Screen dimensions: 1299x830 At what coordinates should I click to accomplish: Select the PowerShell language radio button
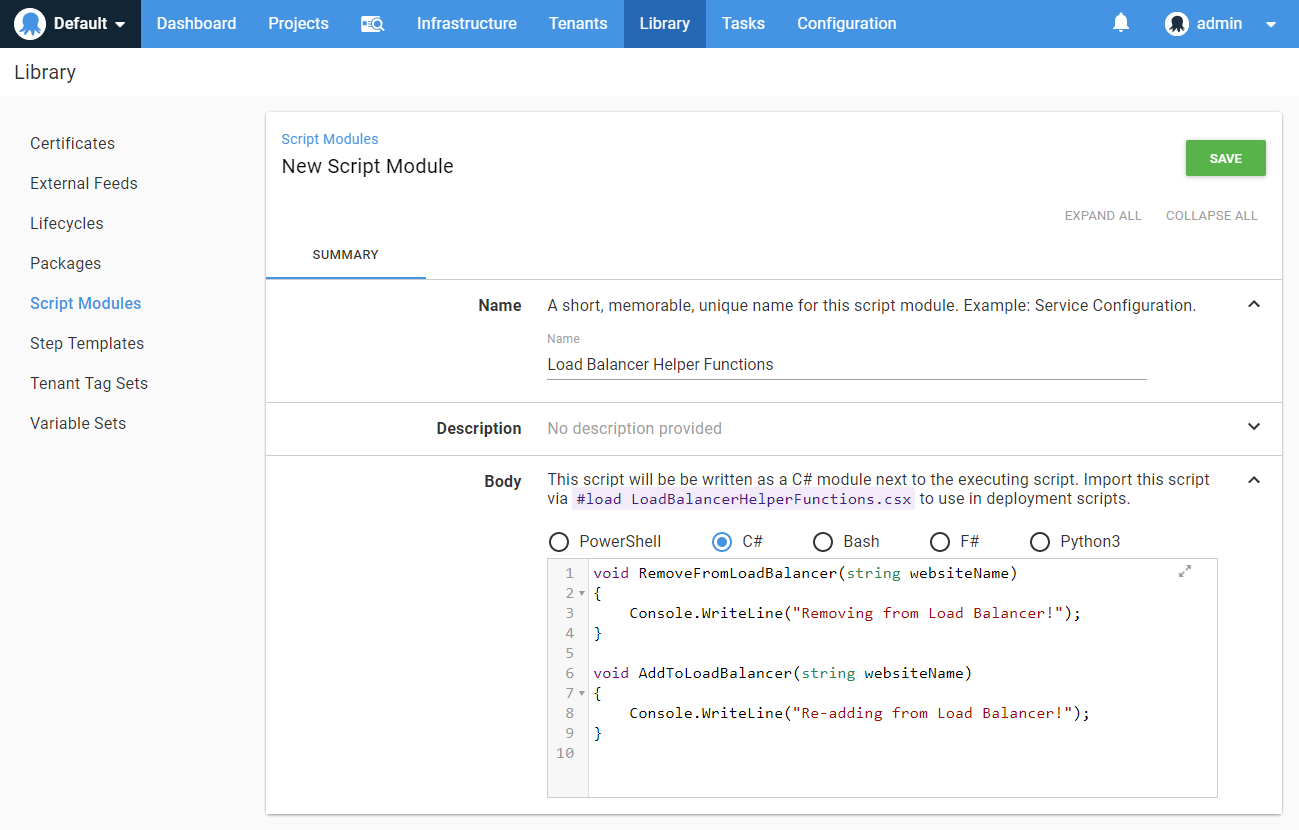click(559, 541)
